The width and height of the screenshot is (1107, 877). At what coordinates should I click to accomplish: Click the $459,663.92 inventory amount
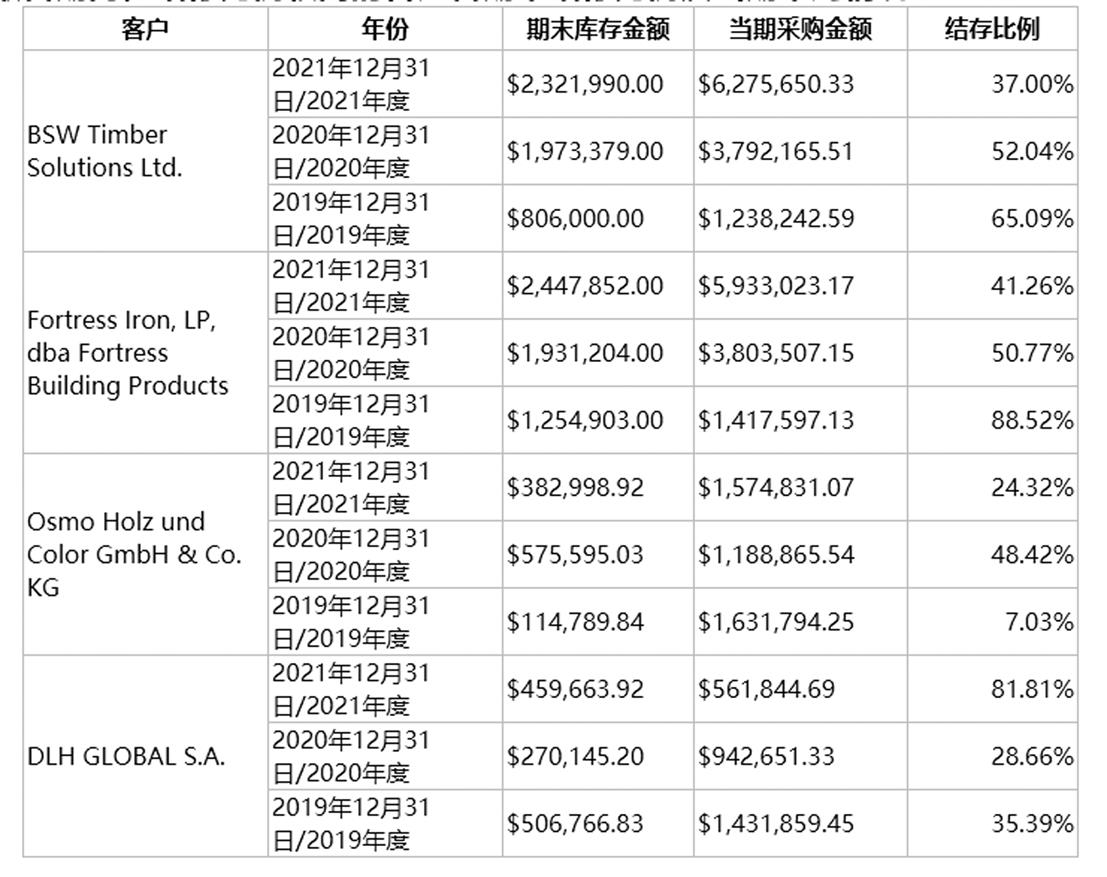[575, 689]
